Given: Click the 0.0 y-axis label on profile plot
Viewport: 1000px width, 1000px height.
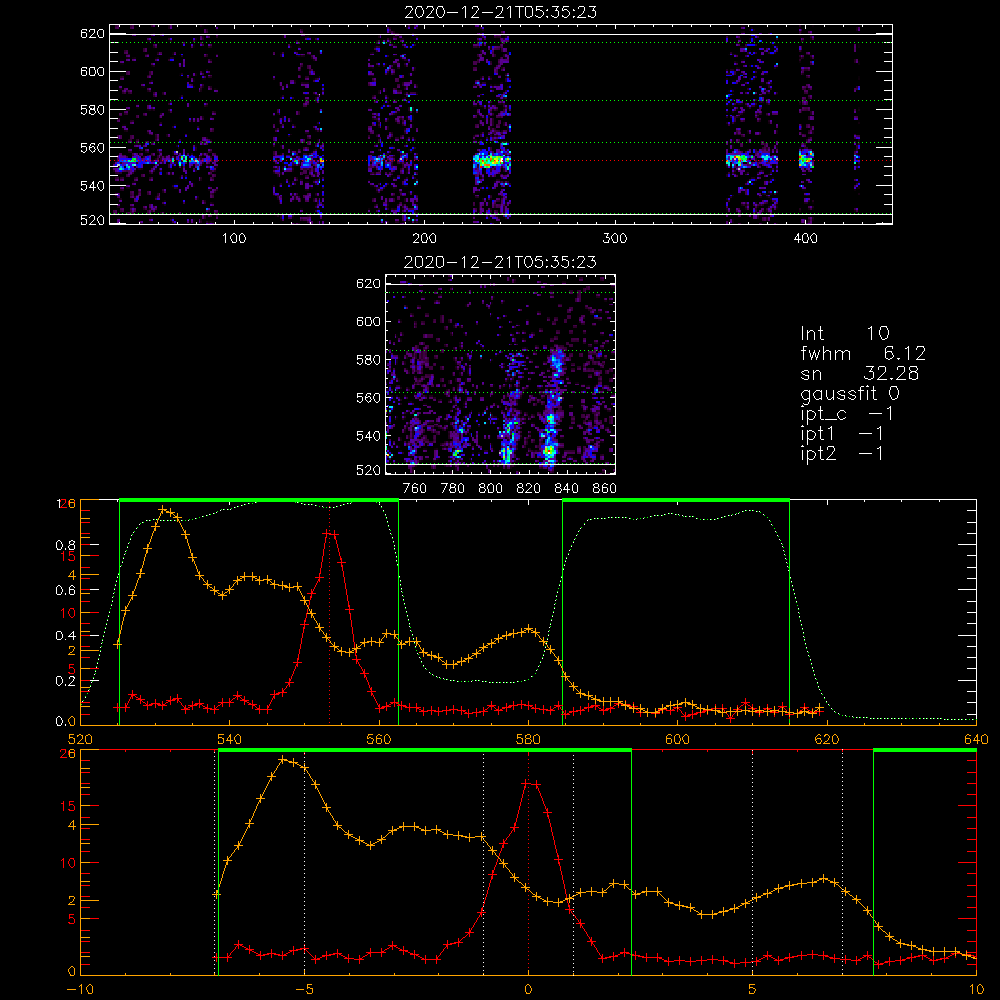Looking at the screenshot, I should click(x=65, y=722).
